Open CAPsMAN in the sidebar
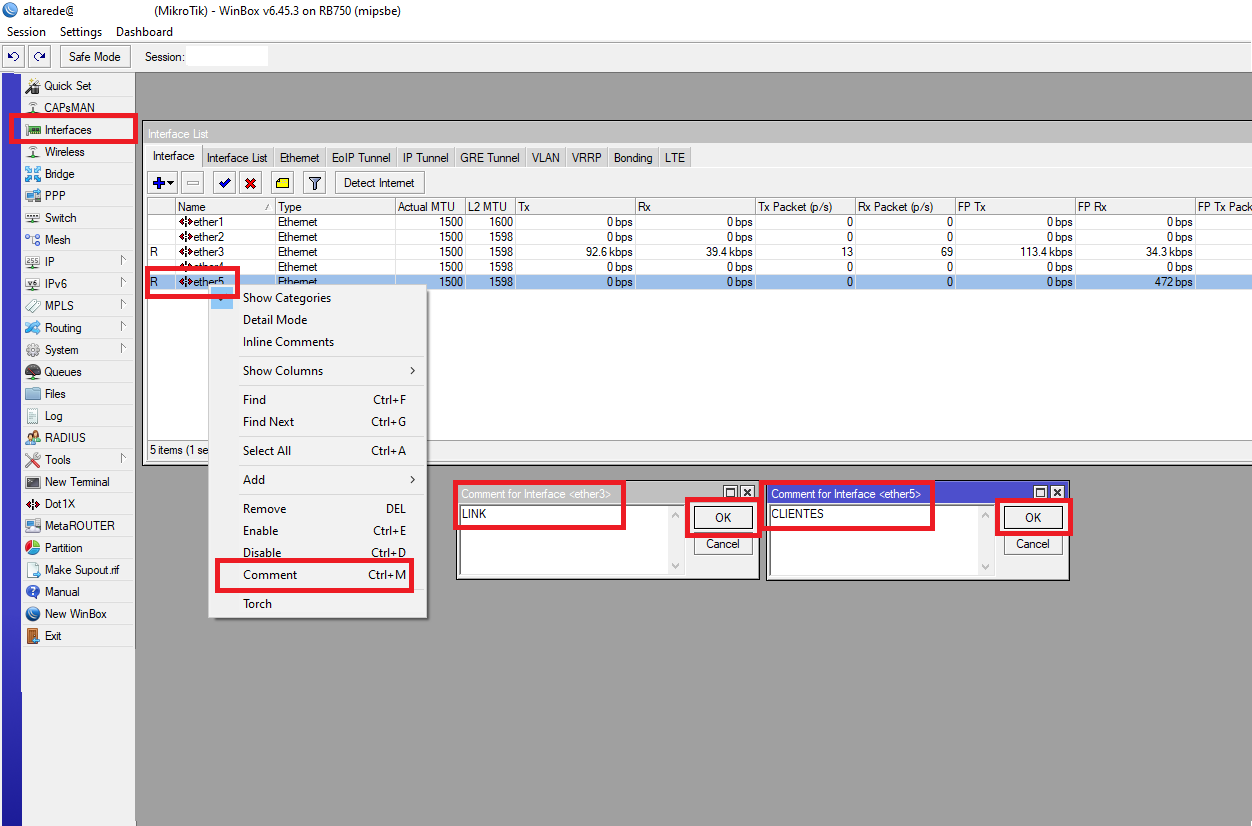Image resolution: width=1252 pixels, height=826 pixels. (x=78, y=108)
